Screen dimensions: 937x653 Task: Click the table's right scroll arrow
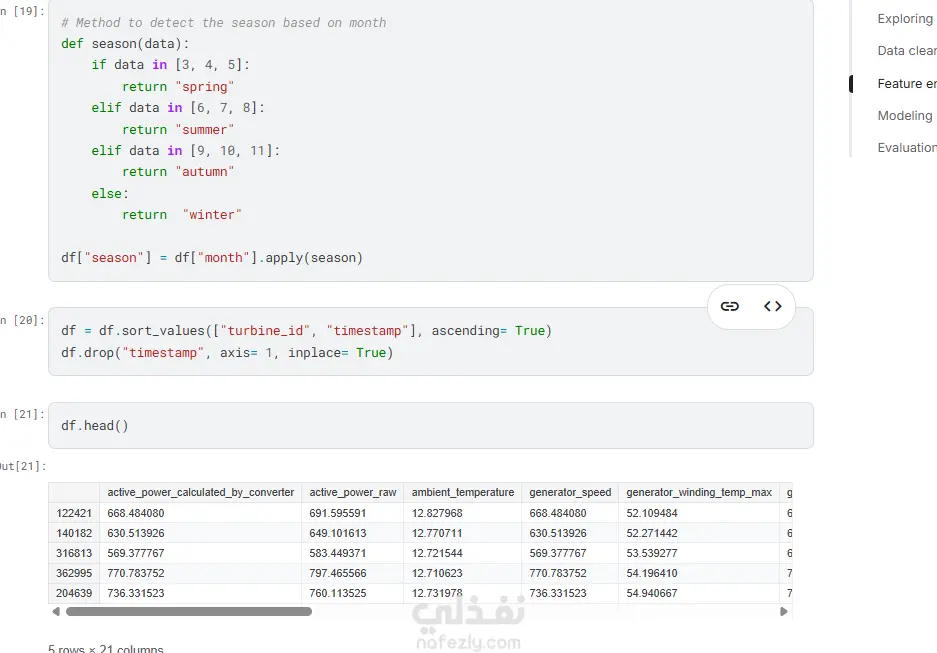point(783,611)
